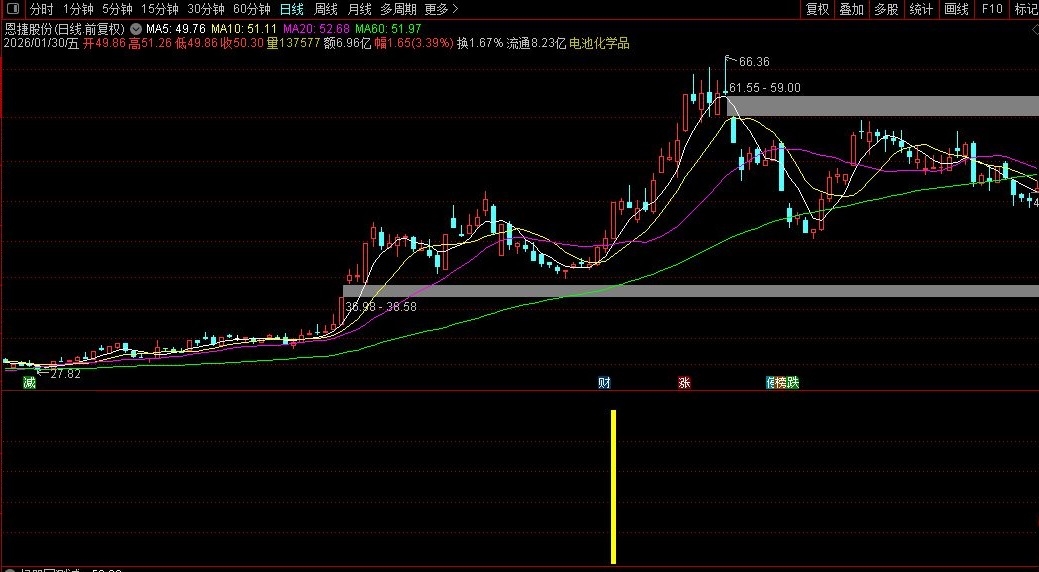
Task: Select the 1分钟 period tab
Action: coord(78,9)
